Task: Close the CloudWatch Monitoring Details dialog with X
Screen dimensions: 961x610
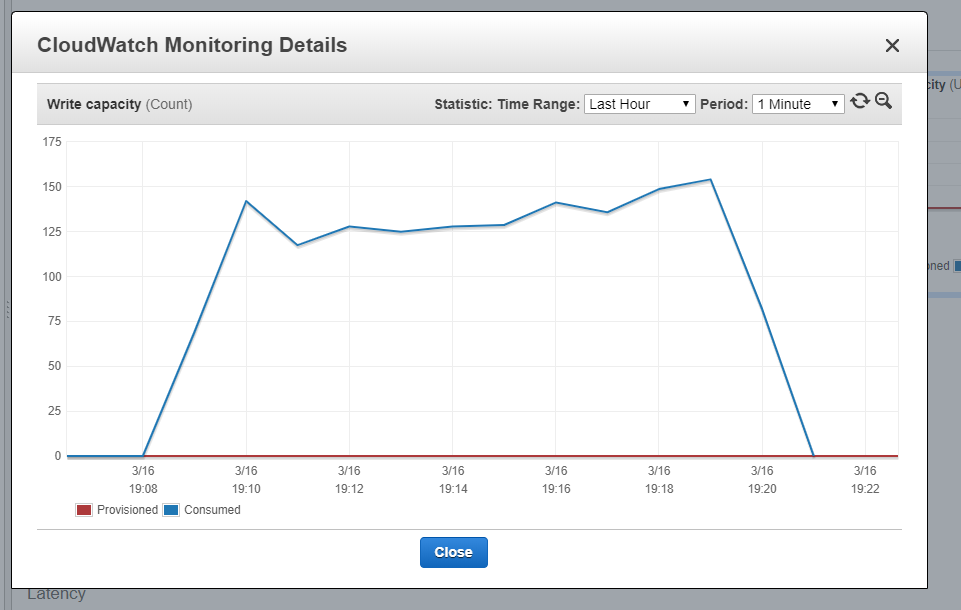Action: tap(892, 45)
